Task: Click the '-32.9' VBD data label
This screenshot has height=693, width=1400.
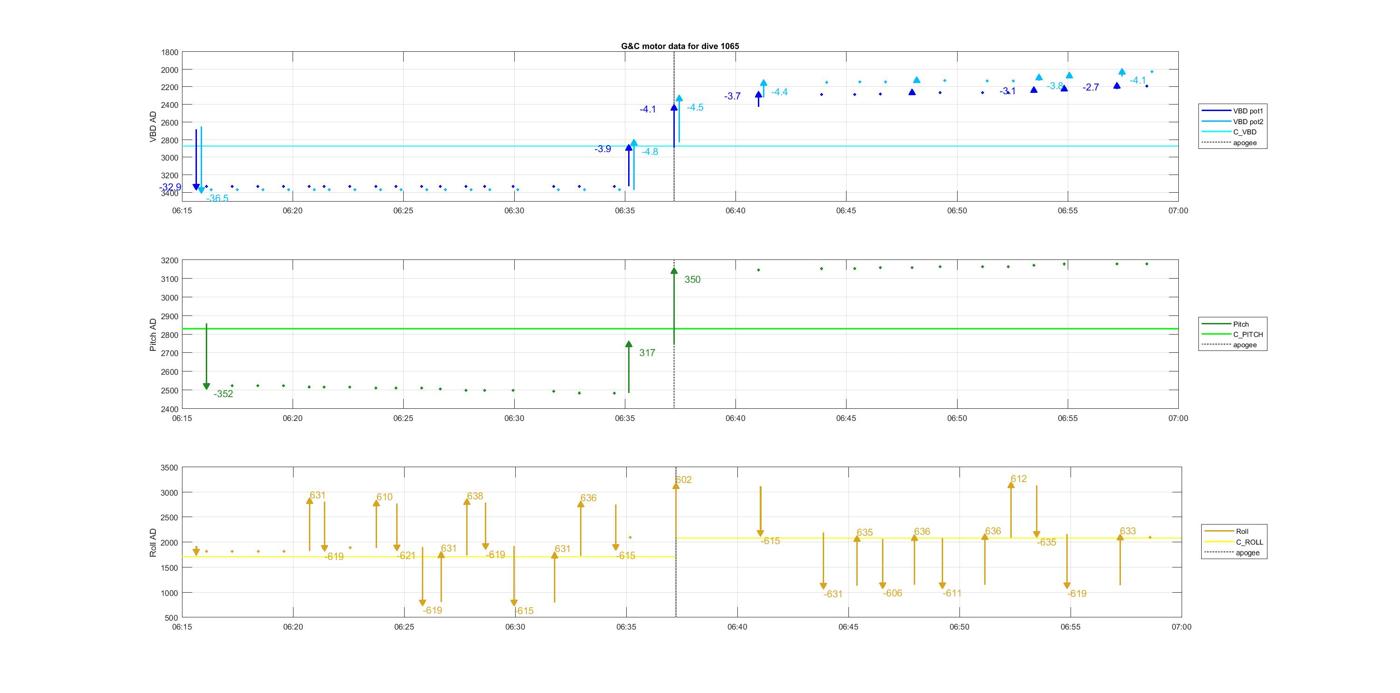Action: pos(171,187)
